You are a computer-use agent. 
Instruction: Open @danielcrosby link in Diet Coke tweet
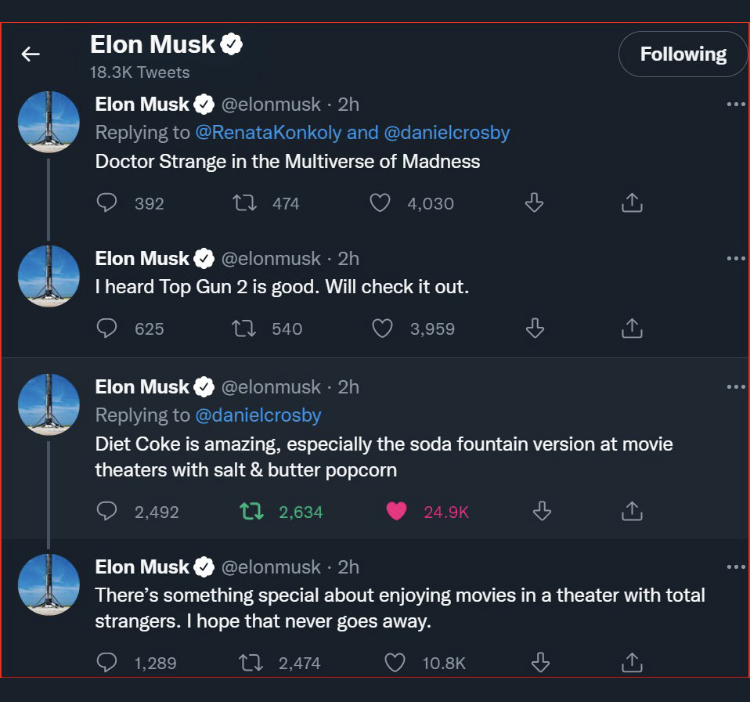pos(258,415)
